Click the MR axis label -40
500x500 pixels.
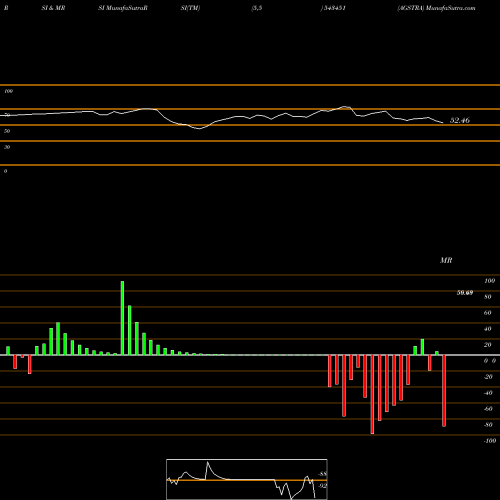pyautogui.click(x=488, y=393)
